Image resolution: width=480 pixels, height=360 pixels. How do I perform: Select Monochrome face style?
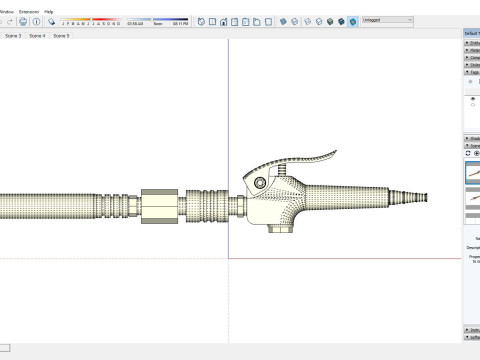pos(353,22)
